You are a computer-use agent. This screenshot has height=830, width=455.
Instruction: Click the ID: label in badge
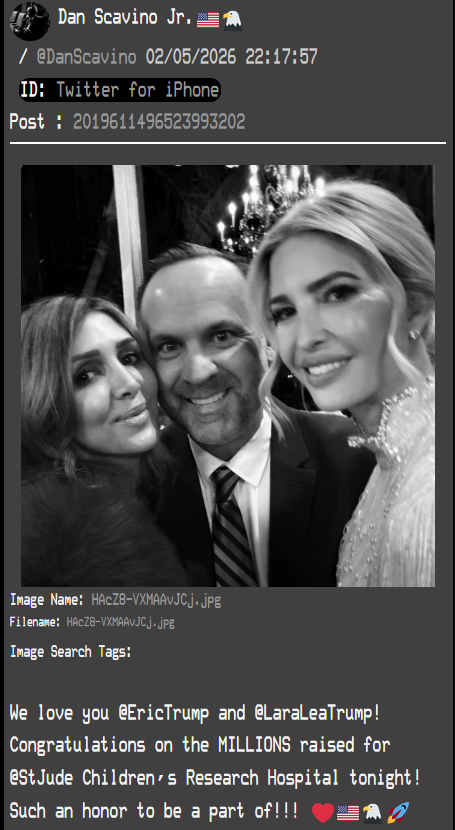[x=33, y=89]
